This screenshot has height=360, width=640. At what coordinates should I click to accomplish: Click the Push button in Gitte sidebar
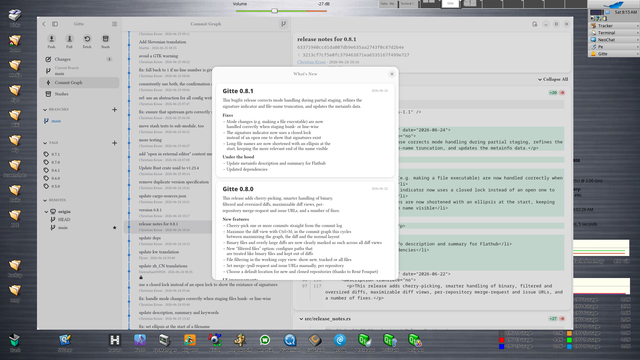(x=51, y=41)
